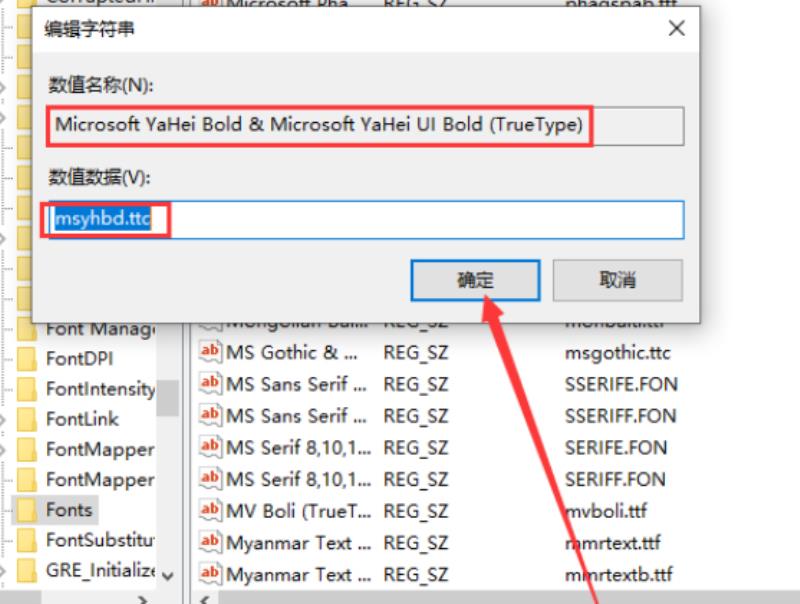This screenshot has width=800, height=604.
Task: Open the Font Management registry key
Action: click(100, 329)
